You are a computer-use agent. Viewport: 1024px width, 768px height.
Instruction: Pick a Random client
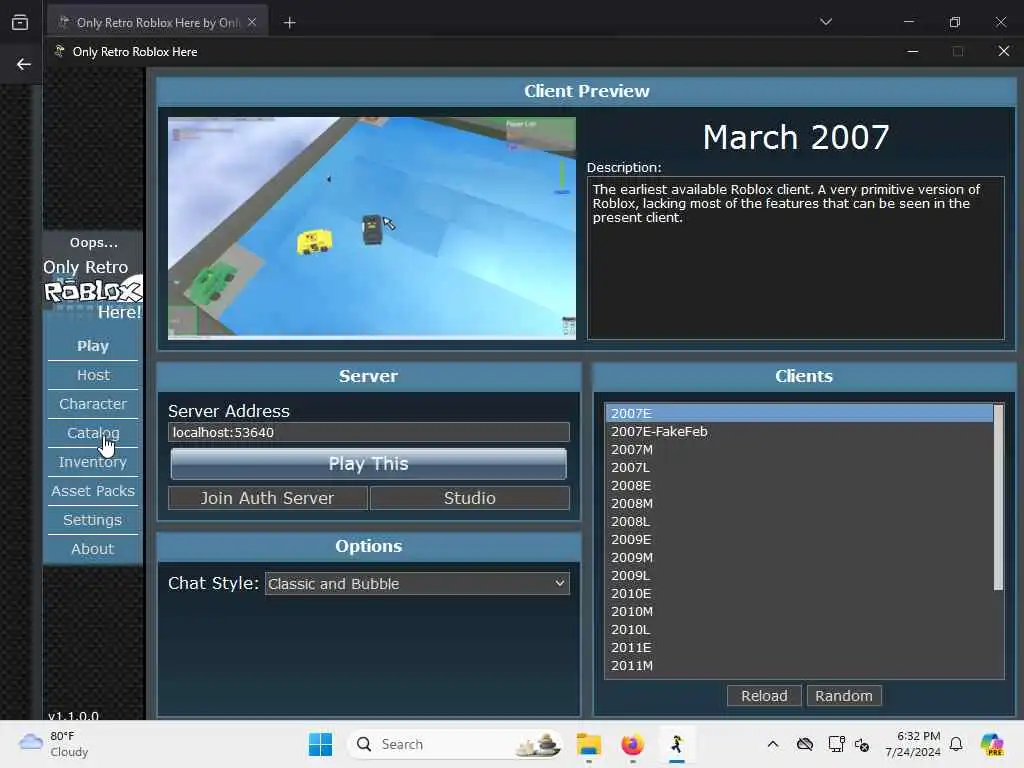pyautogui.click(x=844, y=696)
